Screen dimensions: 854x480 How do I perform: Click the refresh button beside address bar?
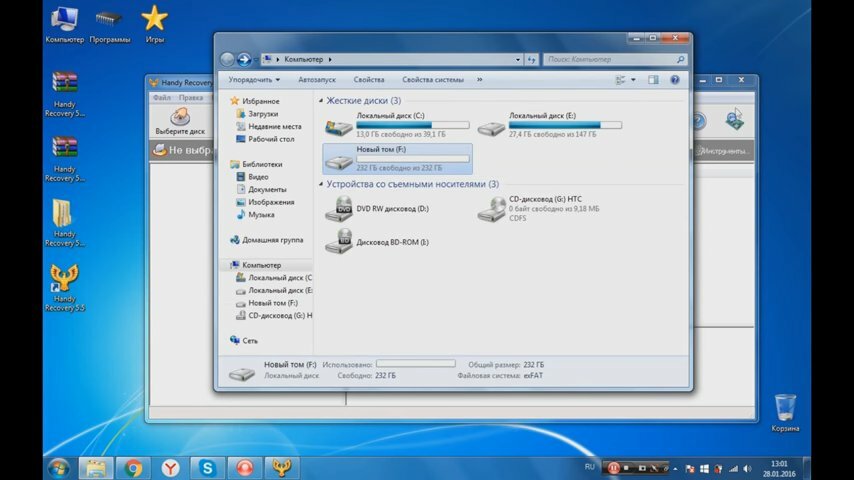click(x=532, y=59)
